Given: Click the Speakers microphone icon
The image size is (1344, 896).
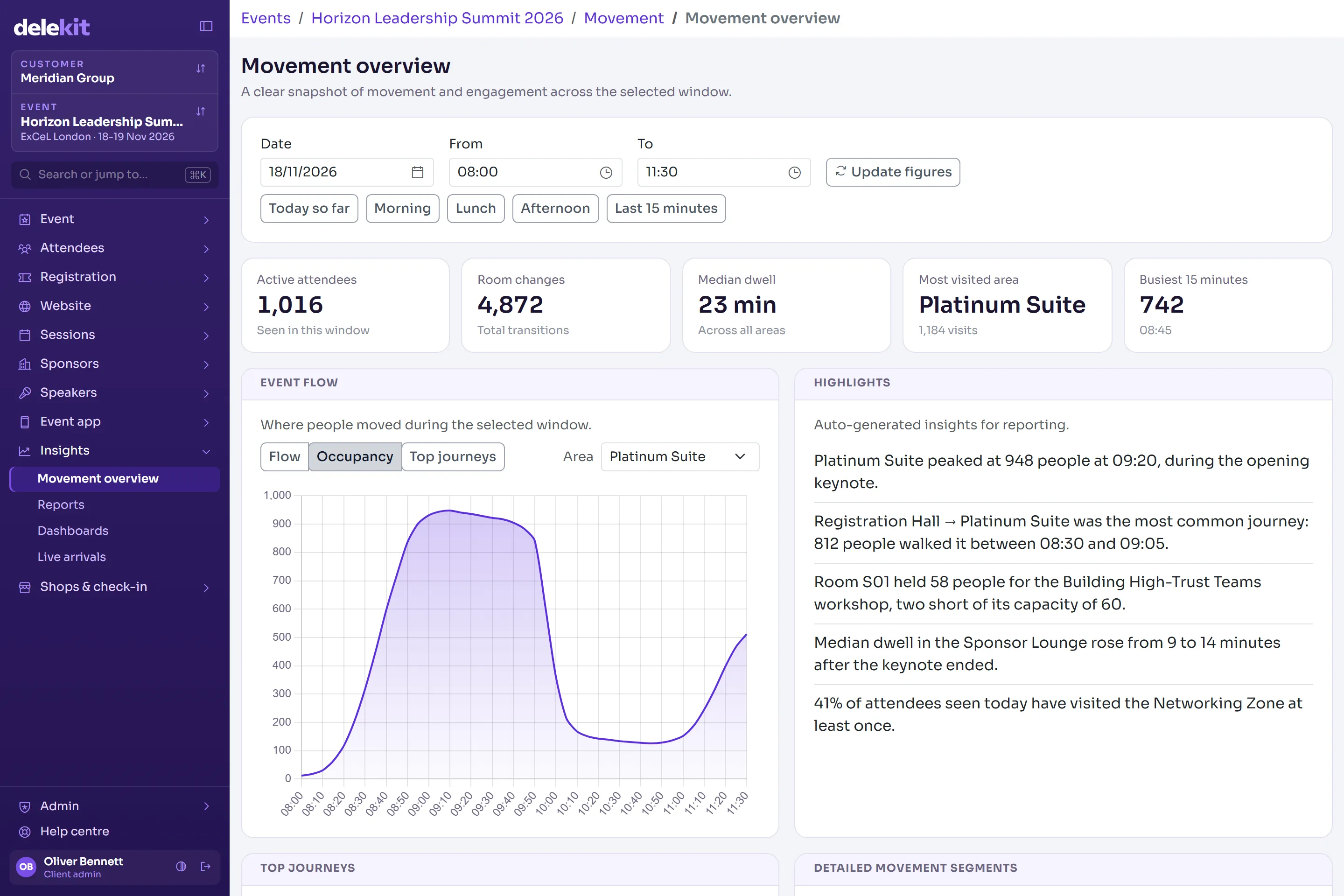Looking at the screenshot, I should pyautogui.click(x=25, y=393).
